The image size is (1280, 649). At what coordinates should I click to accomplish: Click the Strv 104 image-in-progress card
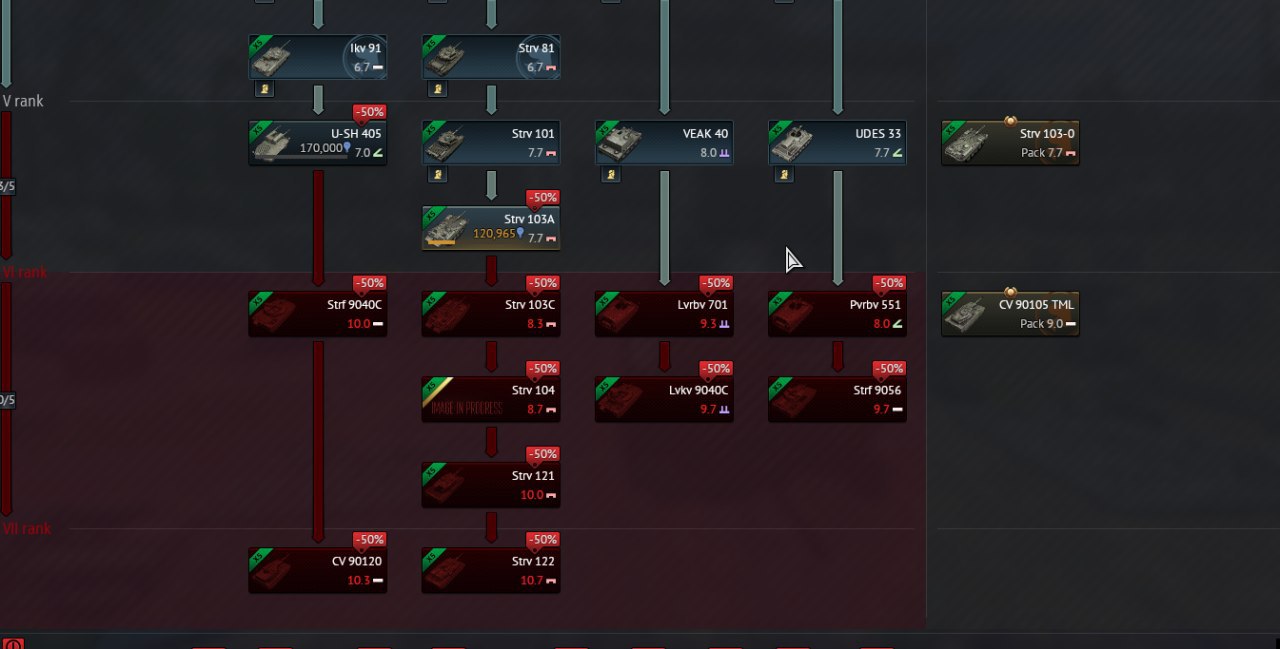point(491,399)
